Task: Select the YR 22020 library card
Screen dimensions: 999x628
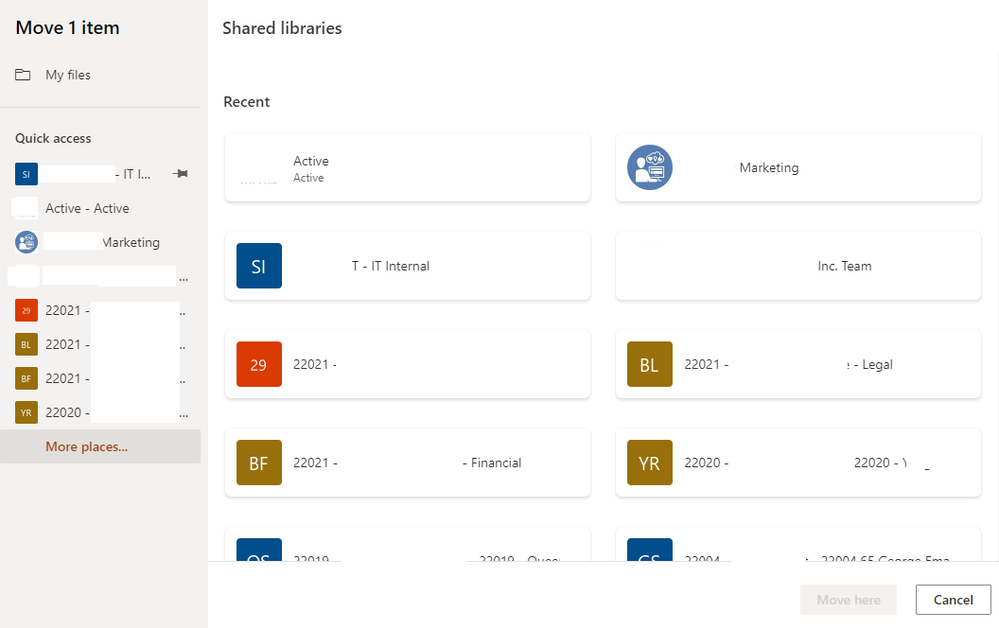Action: pos(797,463)
